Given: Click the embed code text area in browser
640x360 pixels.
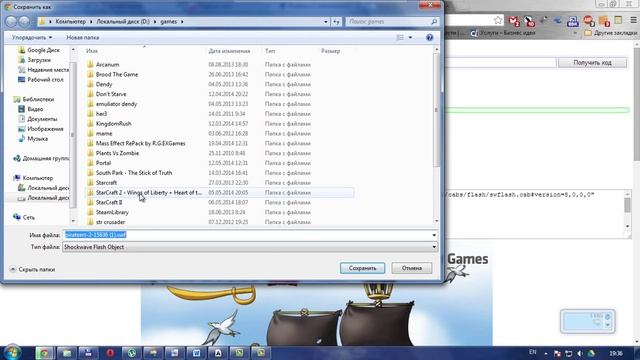Looking at the screenshot, I should pos(536,213).
